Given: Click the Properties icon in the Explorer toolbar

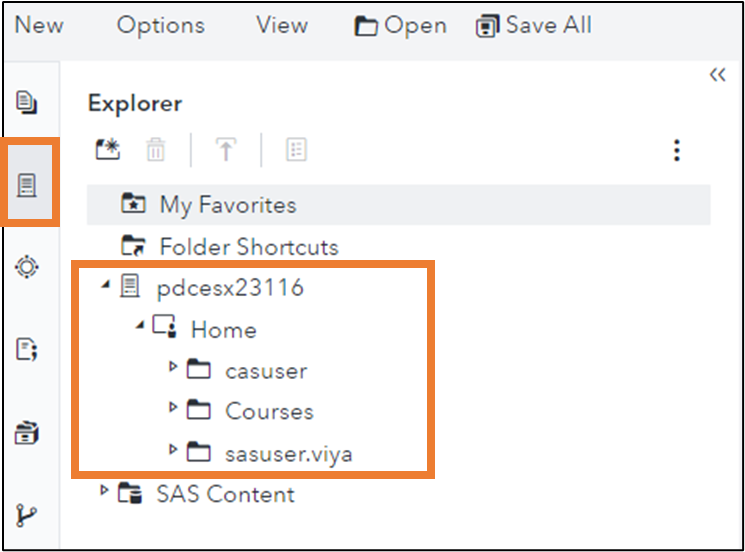Looking at the screenshot, I should [x=296, y=150].
